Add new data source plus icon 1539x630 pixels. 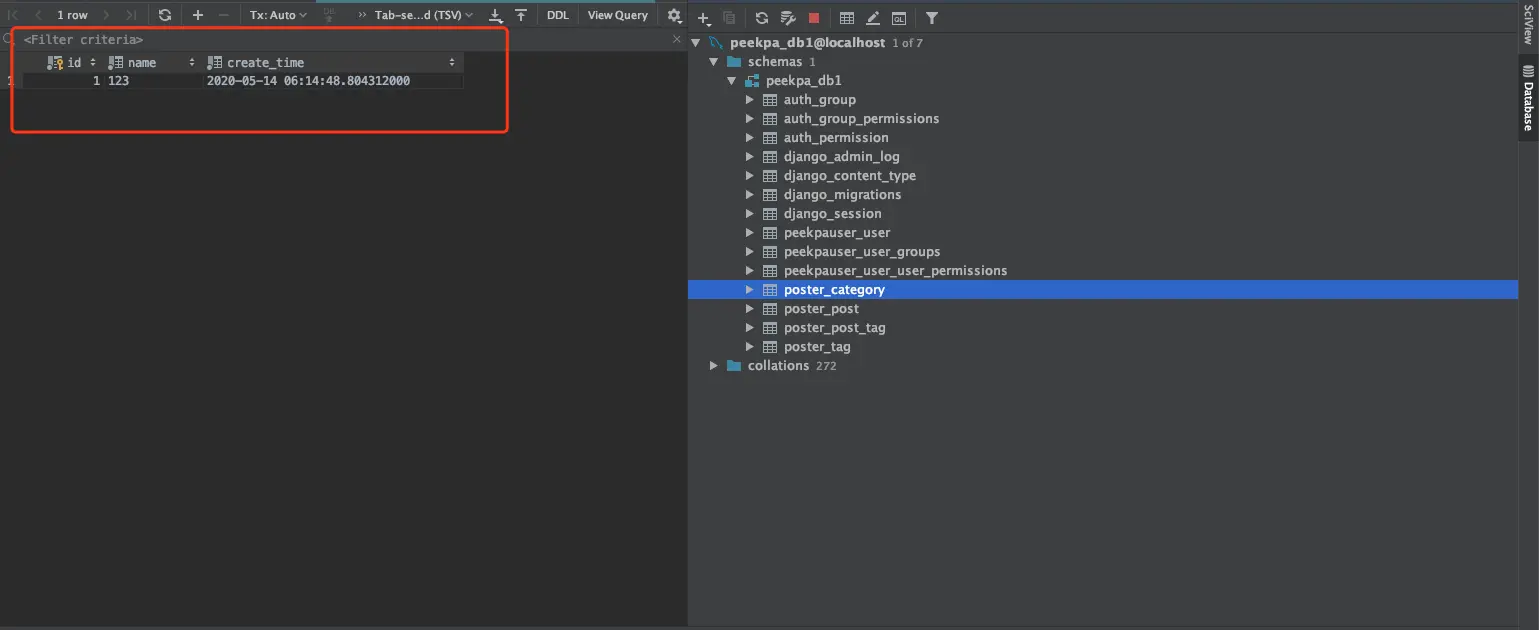[705, 18]
